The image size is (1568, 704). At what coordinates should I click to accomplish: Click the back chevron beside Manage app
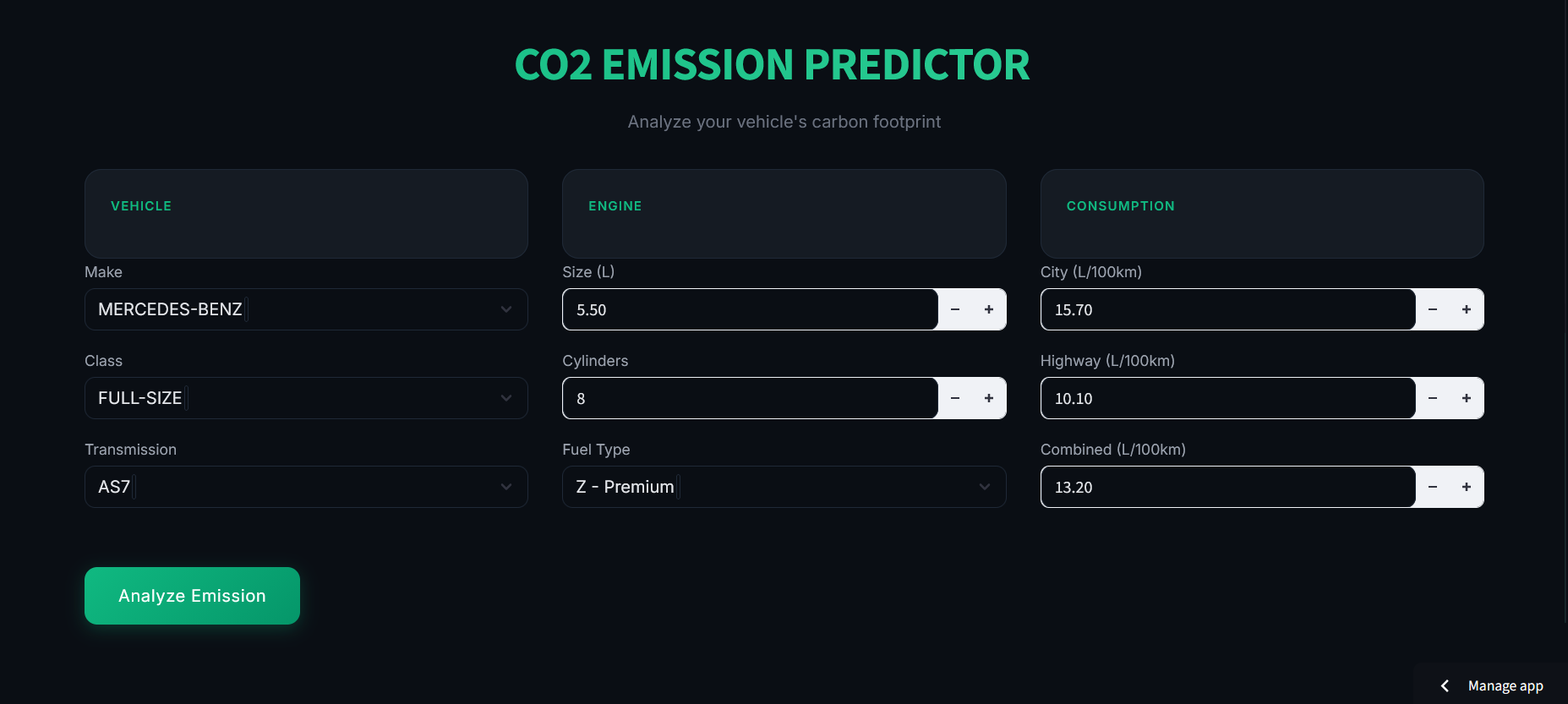1445,685
